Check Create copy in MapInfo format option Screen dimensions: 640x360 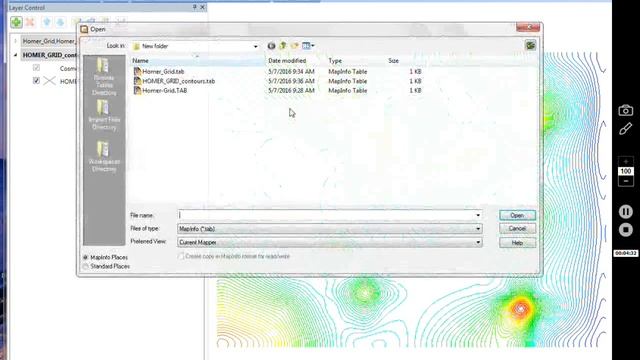click(181, 256)
